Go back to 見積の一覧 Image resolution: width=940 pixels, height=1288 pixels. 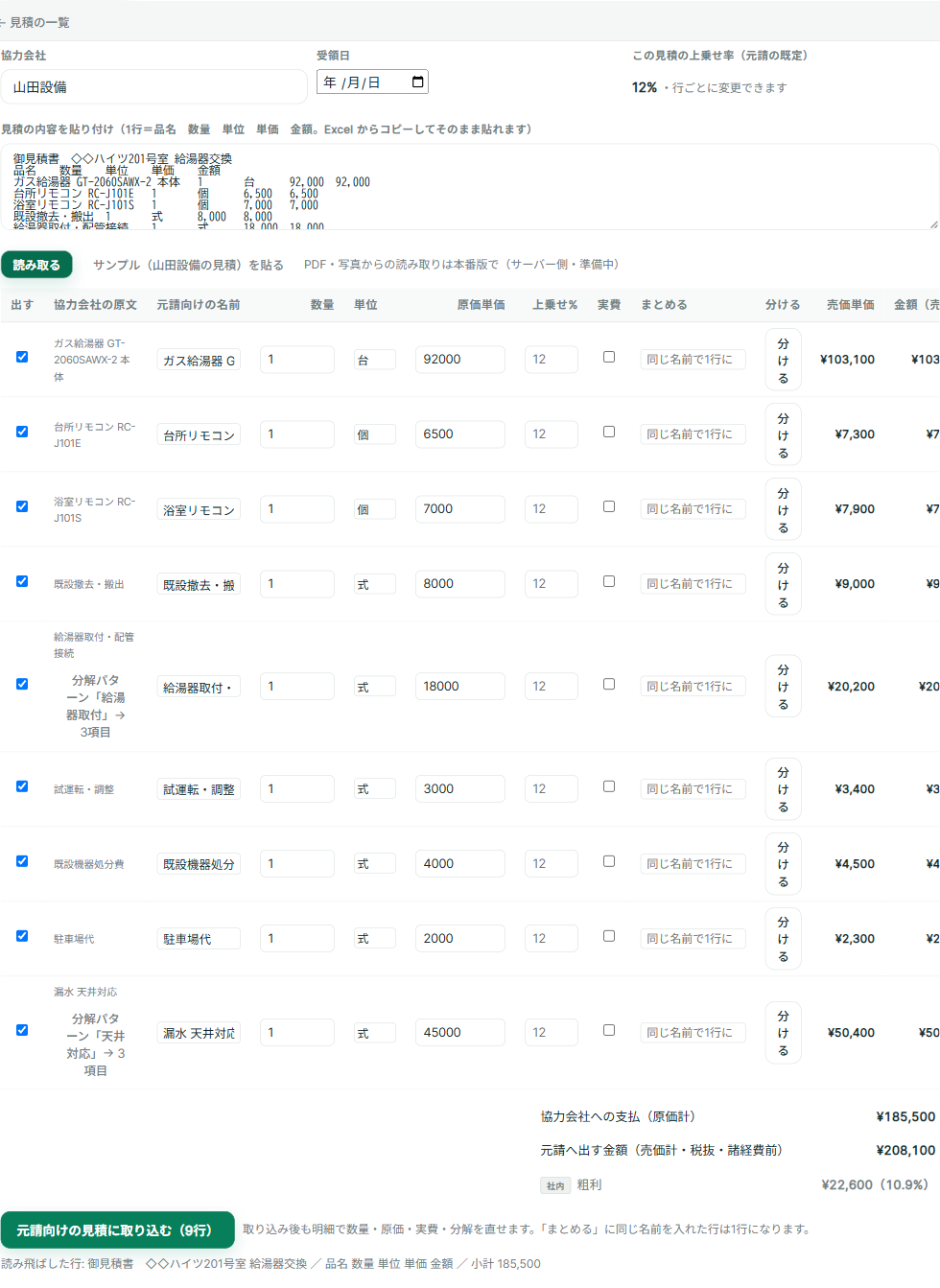tap(35, 22)
